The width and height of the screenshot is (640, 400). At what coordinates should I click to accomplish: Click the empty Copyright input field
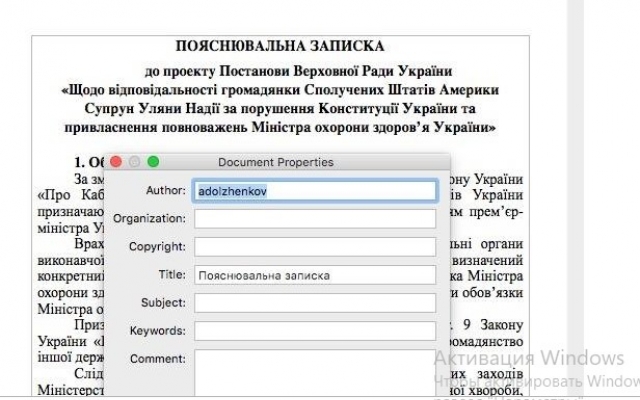pyautogui.click(x=315, y=247)
